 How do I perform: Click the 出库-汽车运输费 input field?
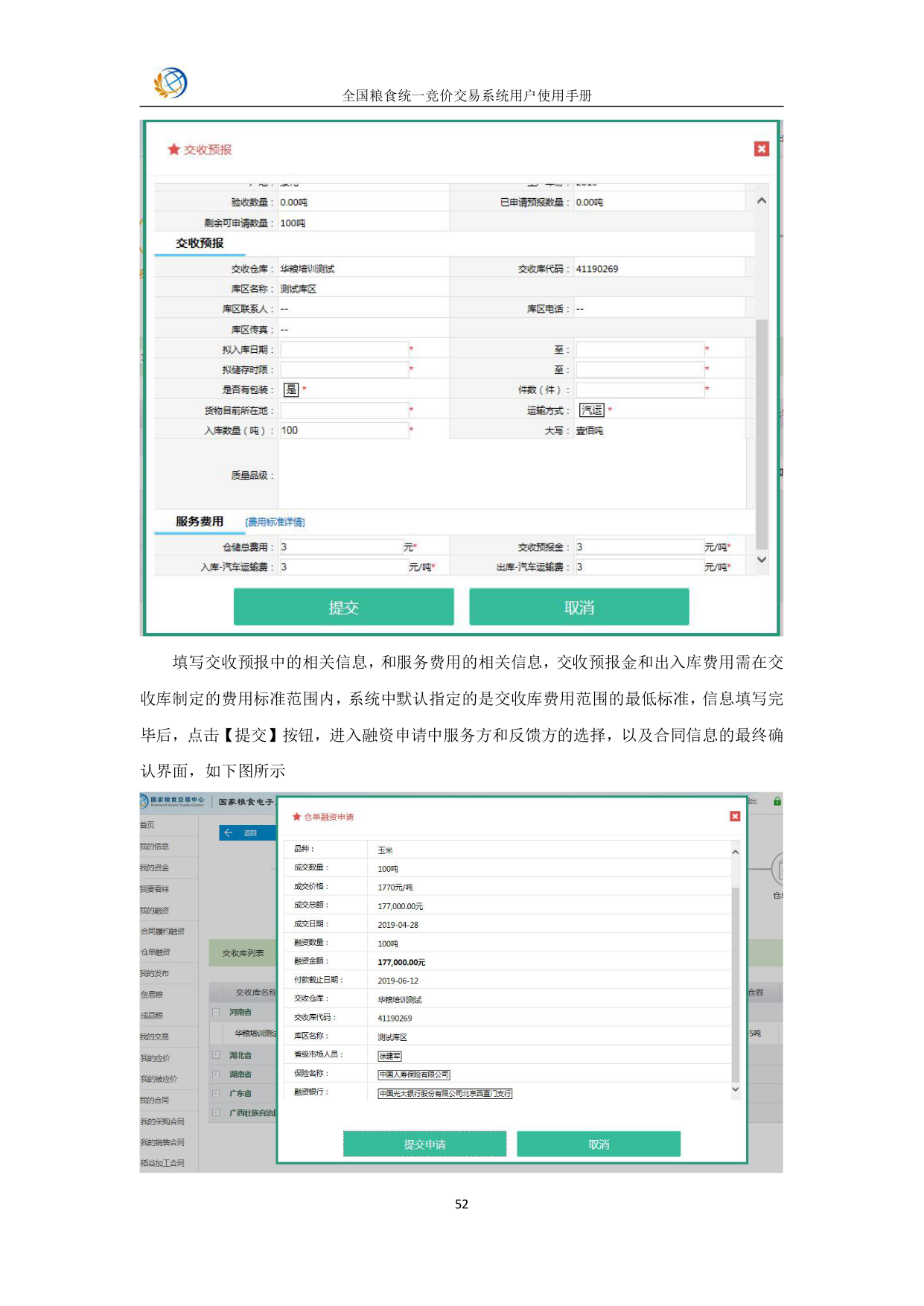click(x=640, y=567)
